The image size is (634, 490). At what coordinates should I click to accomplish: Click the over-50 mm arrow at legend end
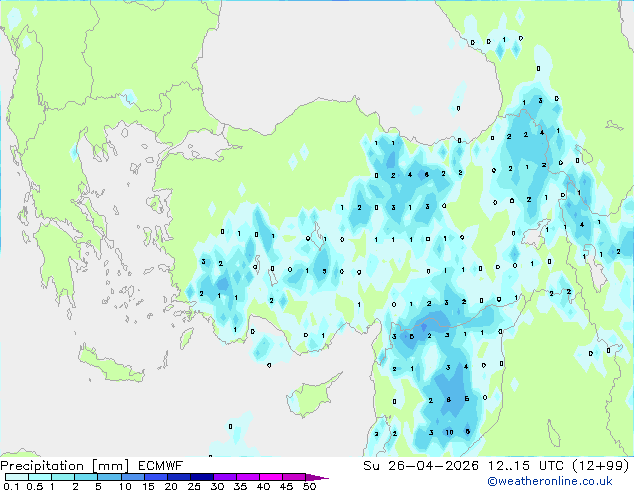coord(317,477)
